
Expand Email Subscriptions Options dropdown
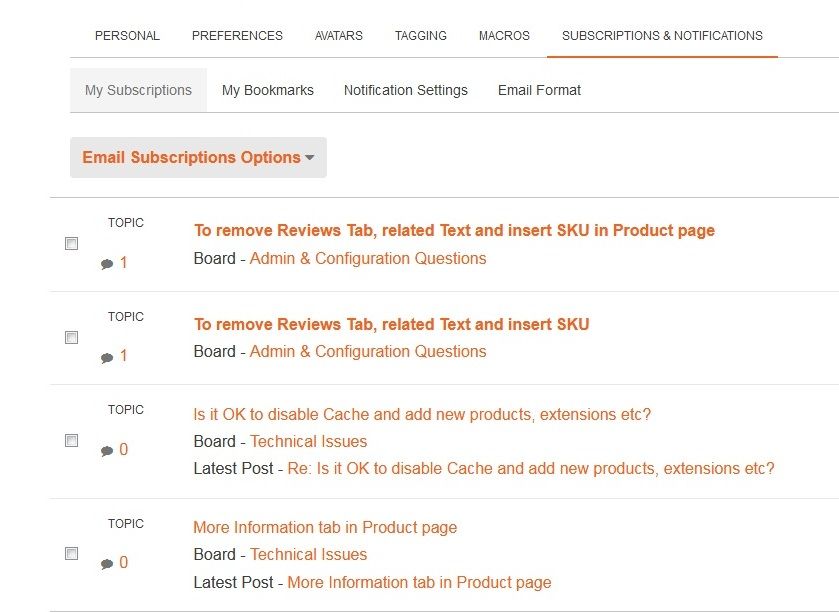[x=198, y=158]
